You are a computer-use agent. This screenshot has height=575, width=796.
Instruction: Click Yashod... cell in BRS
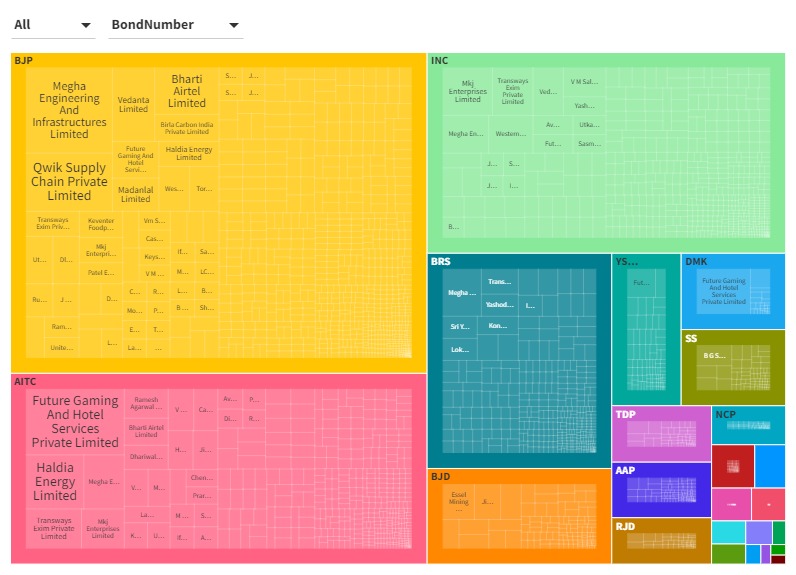coord(500,305)
